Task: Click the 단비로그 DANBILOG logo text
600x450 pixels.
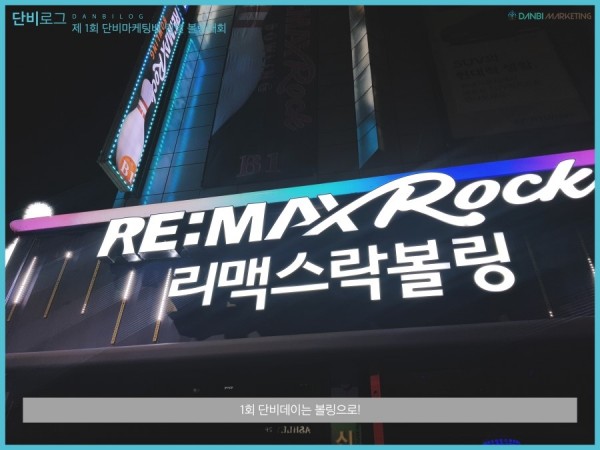Action: (x=78, y=17)
